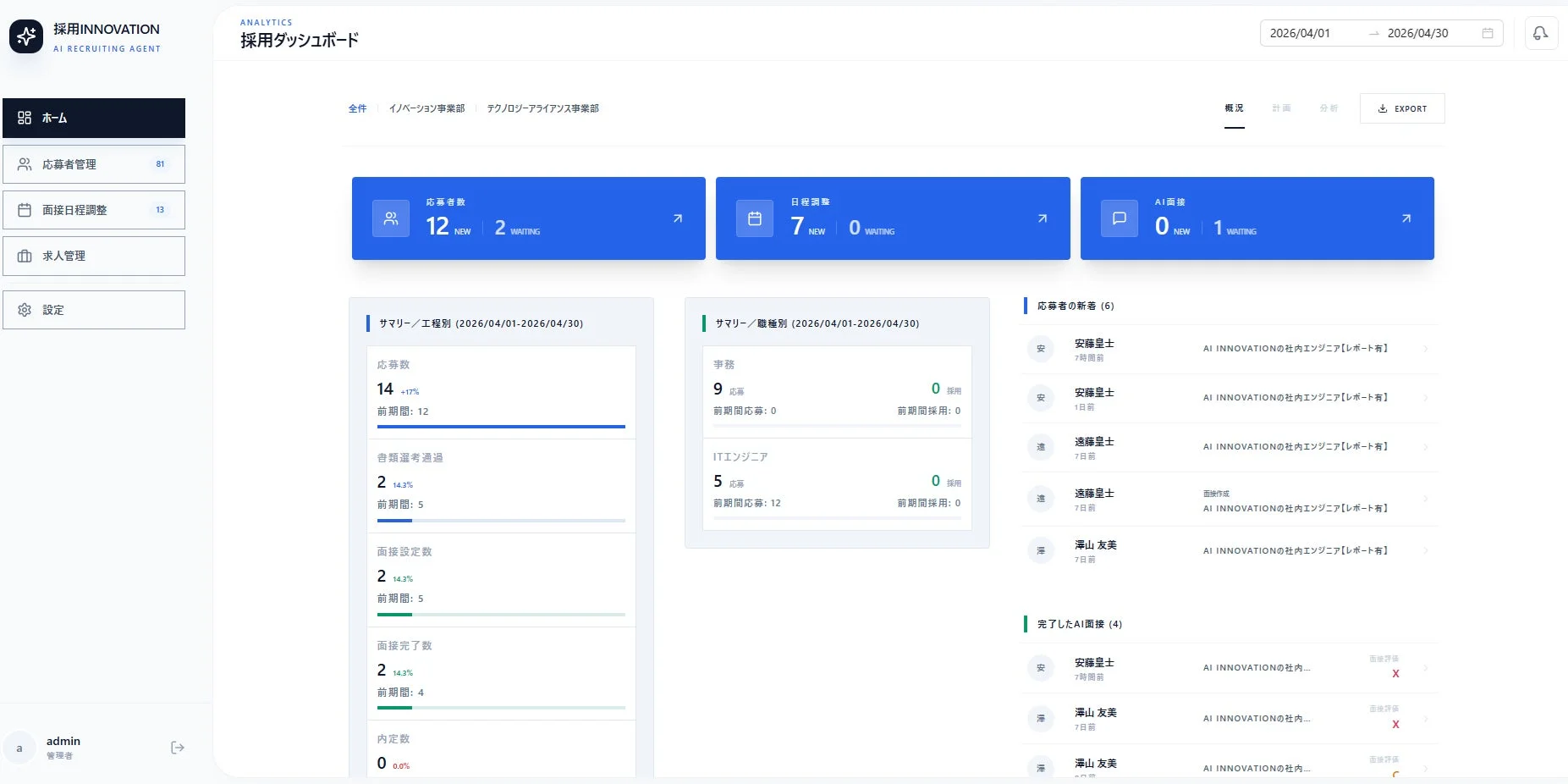Click arrow icon on 日程調整 card
The height and width of the screenshot is (784, 1568).
click(x=1042, y=218)
